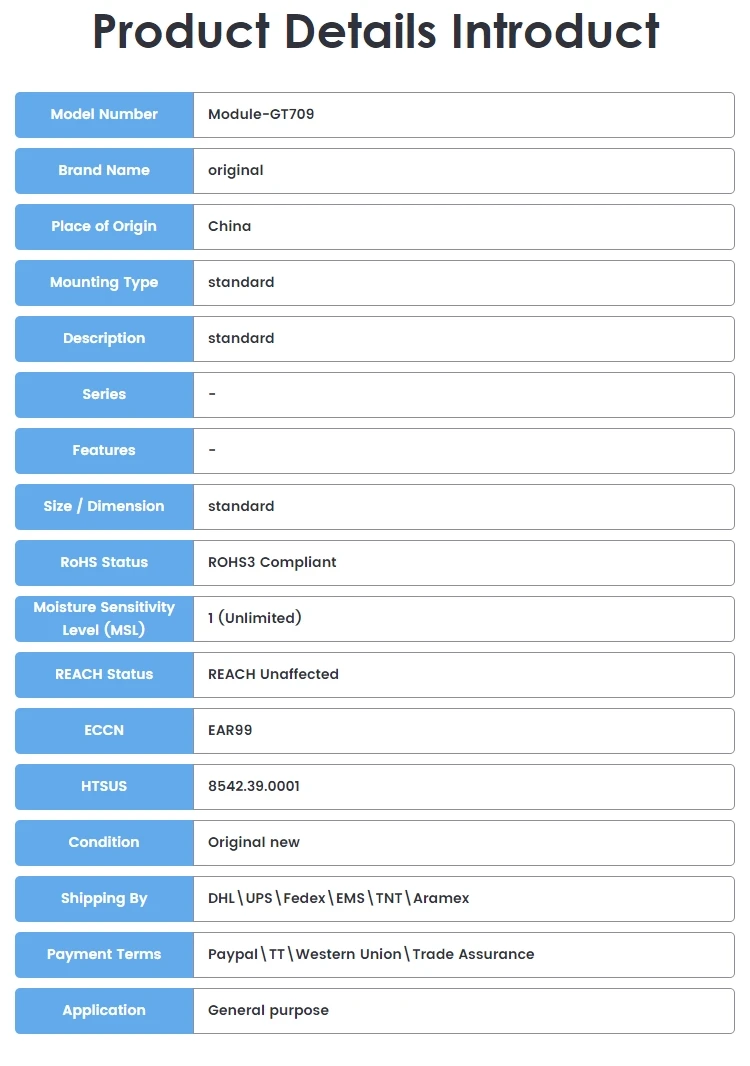
Task: Select the HTSUS code 8542.39.0001
Action: pyautogui.click(x=254, y=787)
